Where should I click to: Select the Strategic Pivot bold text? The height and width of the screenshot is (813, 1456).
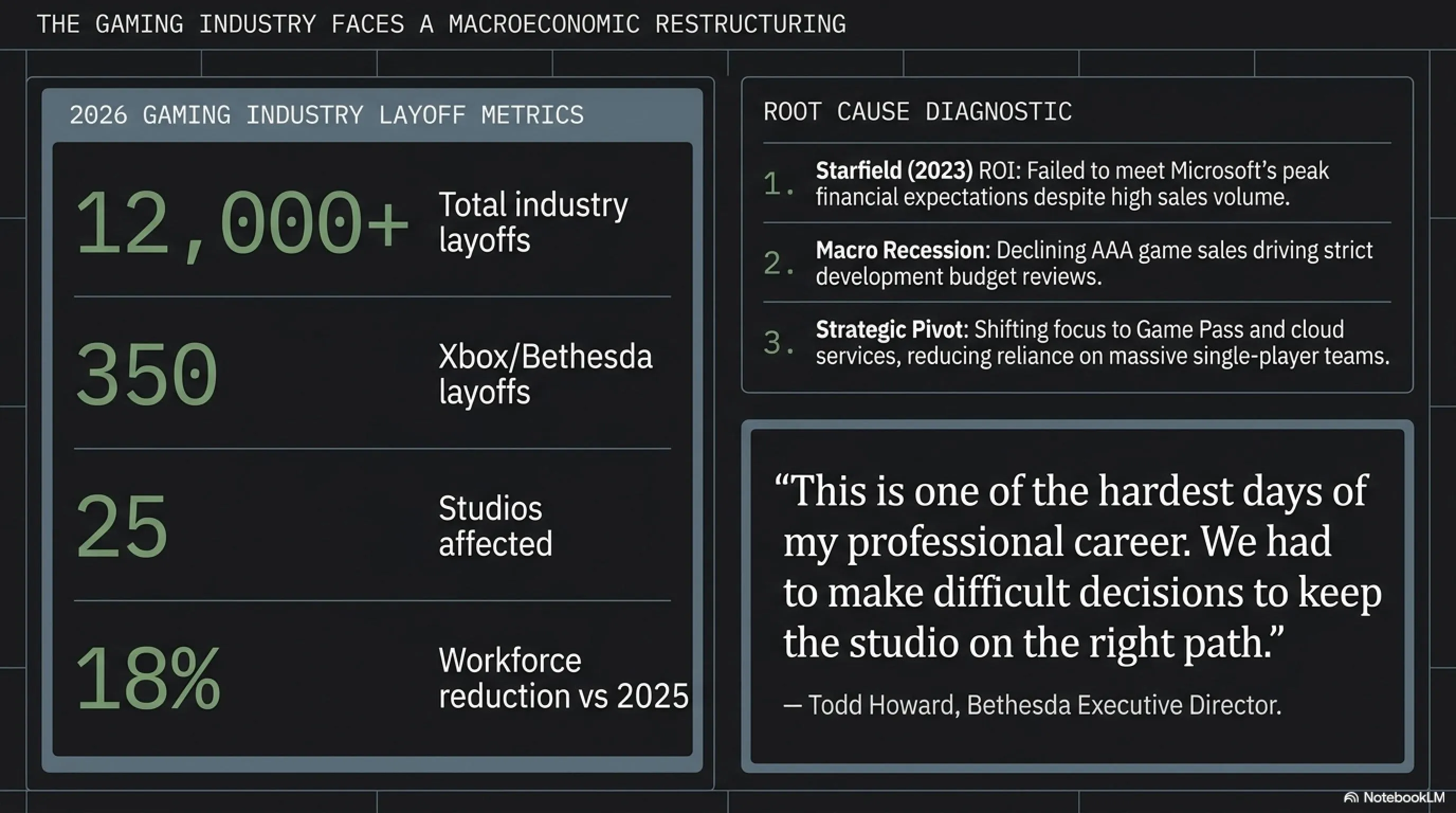tap(892, 330)
